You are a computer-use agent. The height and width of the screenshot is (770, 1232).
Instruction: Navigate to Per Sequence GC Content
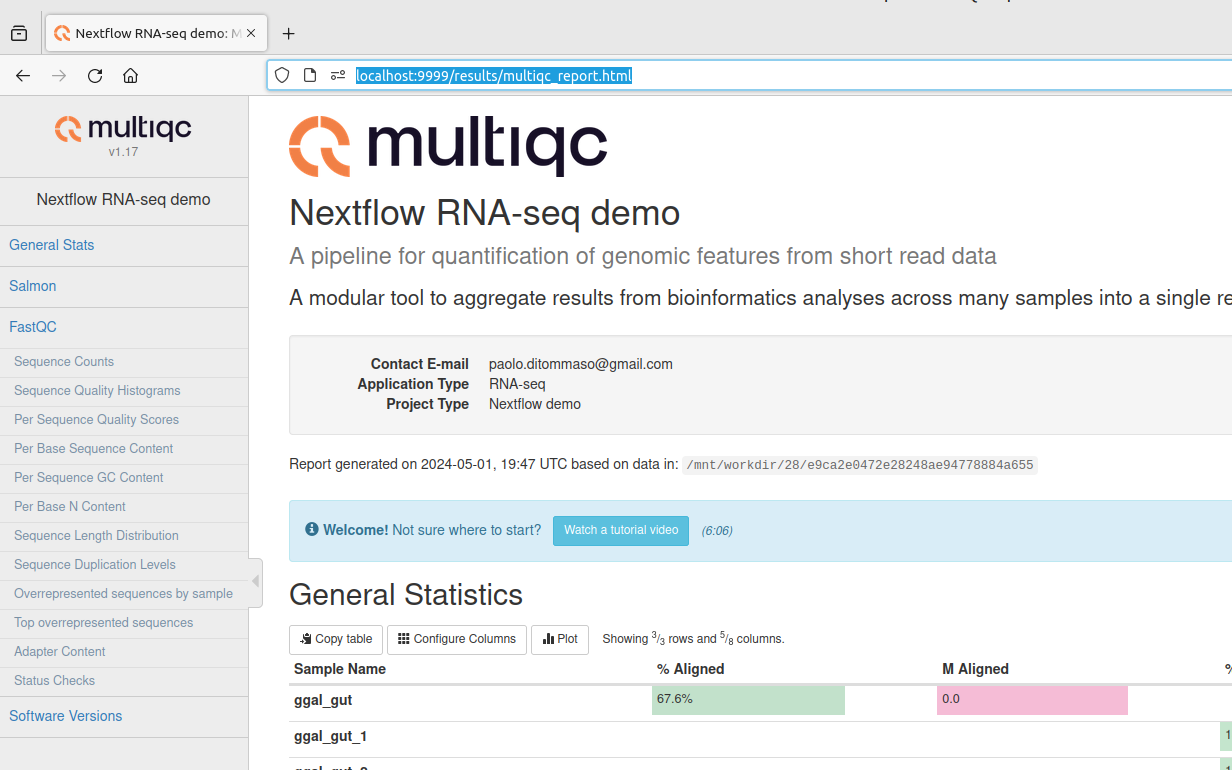click(x=89, y=477)
